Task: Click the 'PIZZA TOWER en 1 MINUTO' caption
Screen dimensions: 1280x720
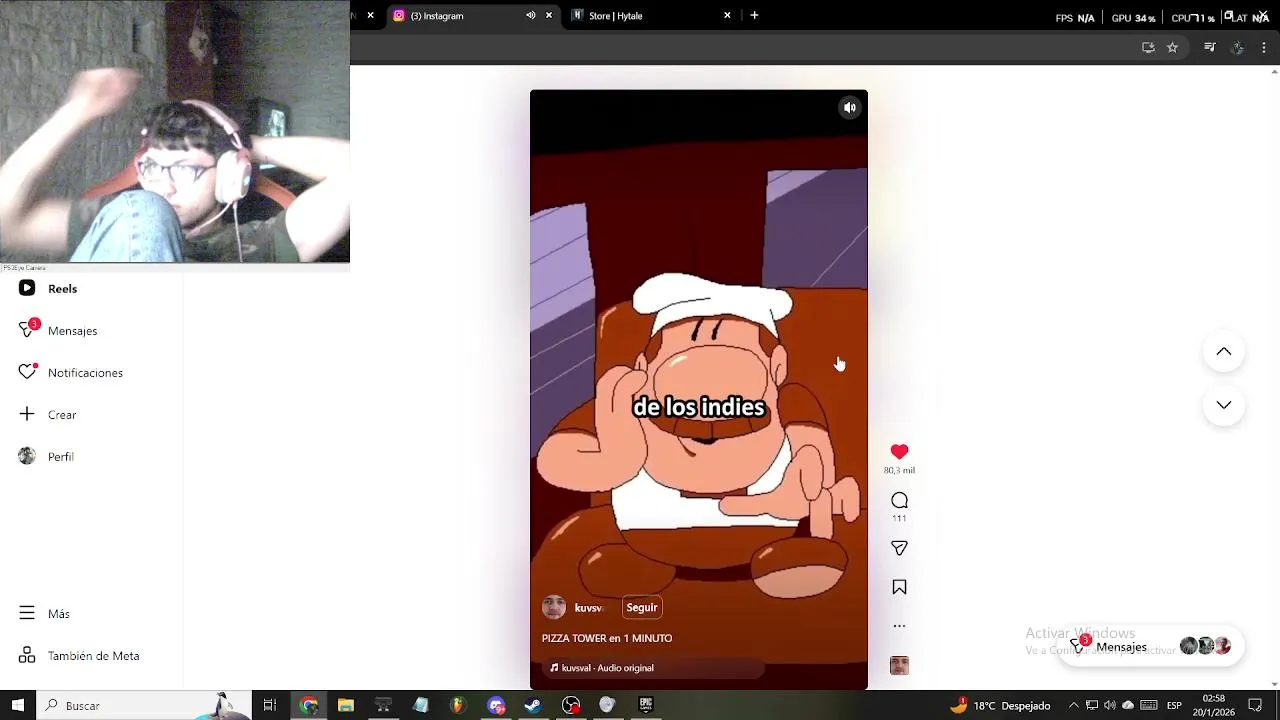Action: 607,638
